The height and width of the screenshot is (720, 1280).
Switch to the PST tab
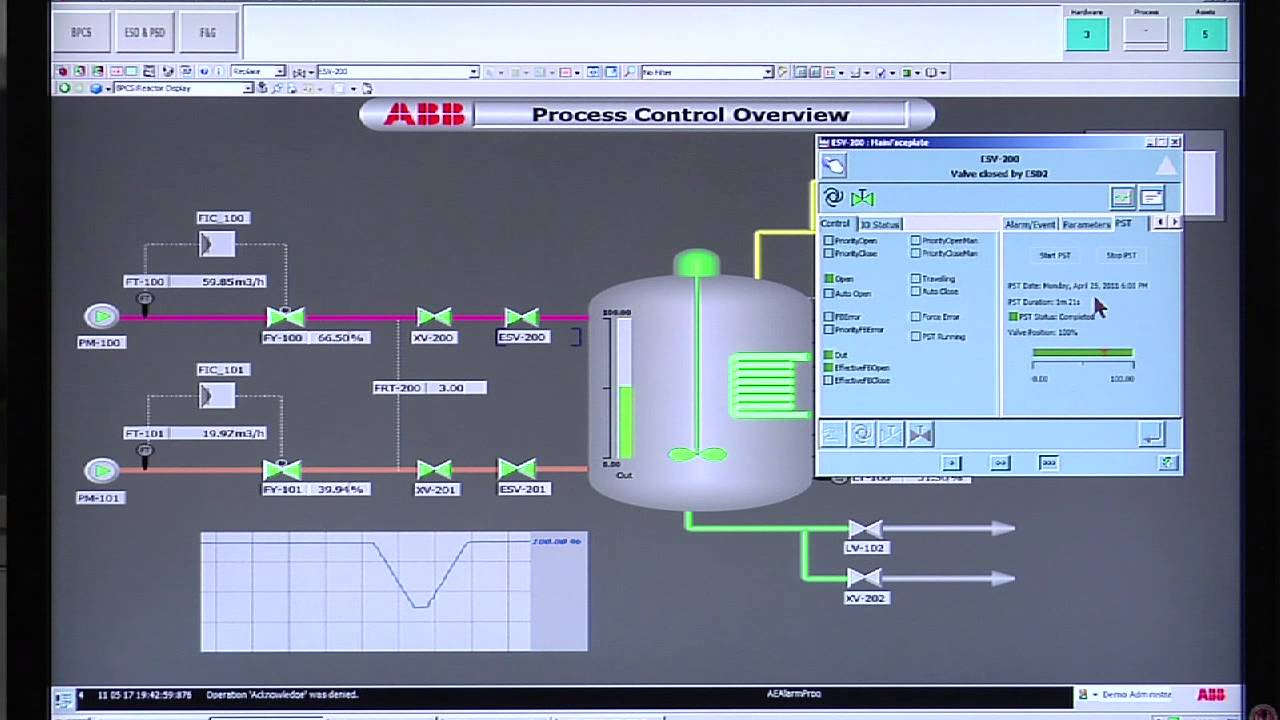[x=1124, y=224]
